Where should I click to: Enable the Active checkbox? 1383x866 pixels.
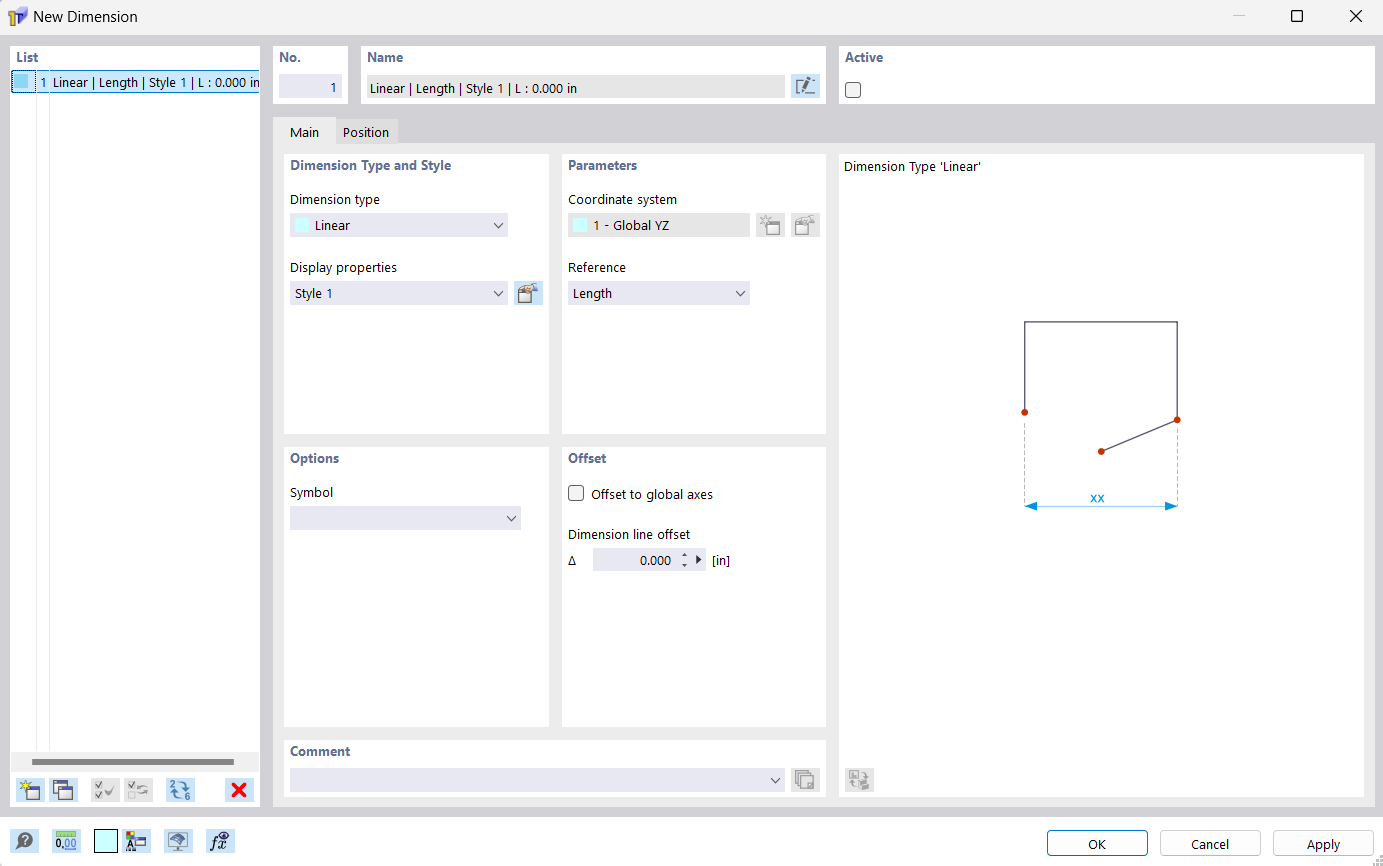coord(852,90)
